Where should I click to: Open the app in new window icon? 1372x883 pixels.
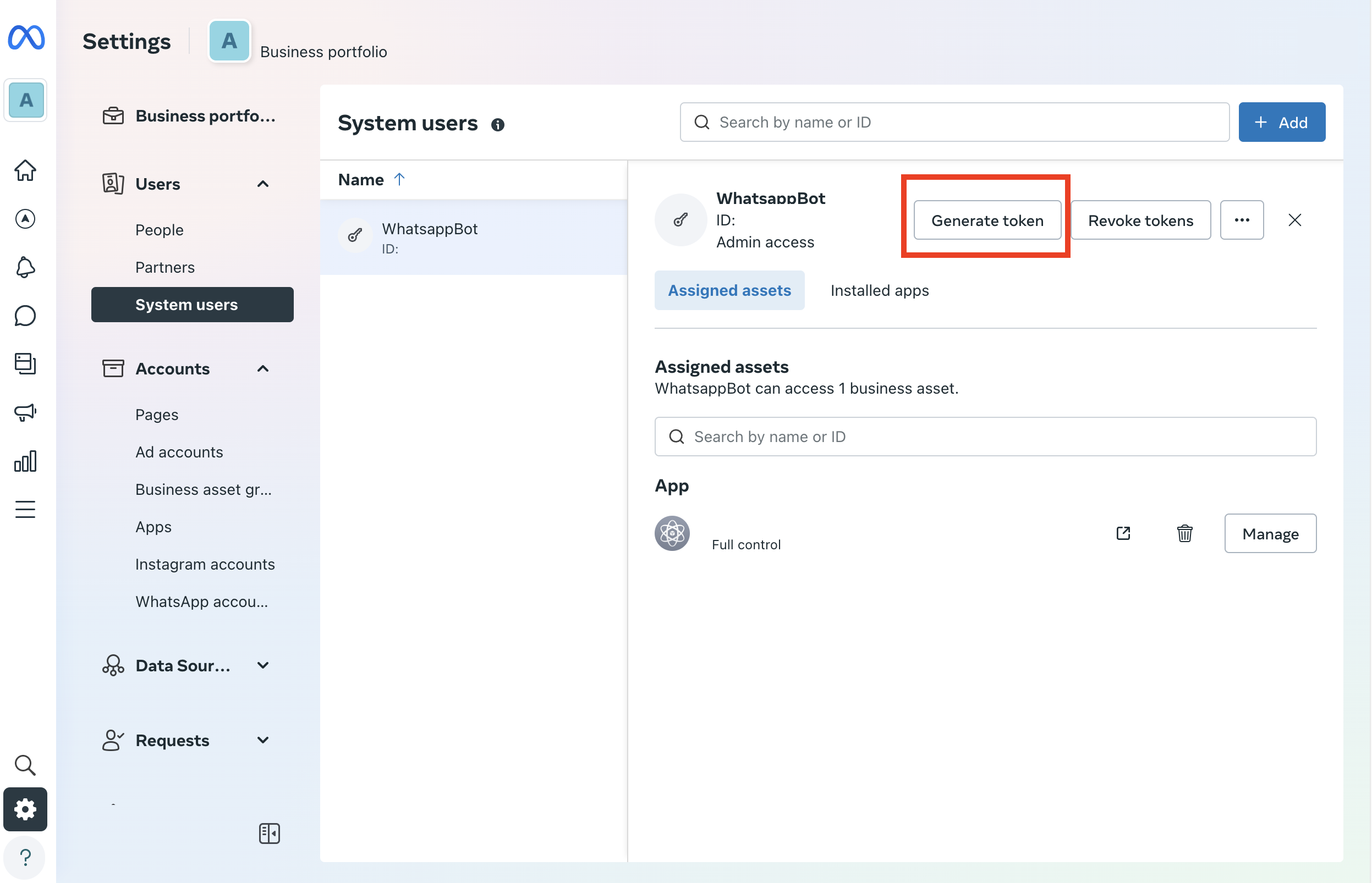coord(1123,533)
